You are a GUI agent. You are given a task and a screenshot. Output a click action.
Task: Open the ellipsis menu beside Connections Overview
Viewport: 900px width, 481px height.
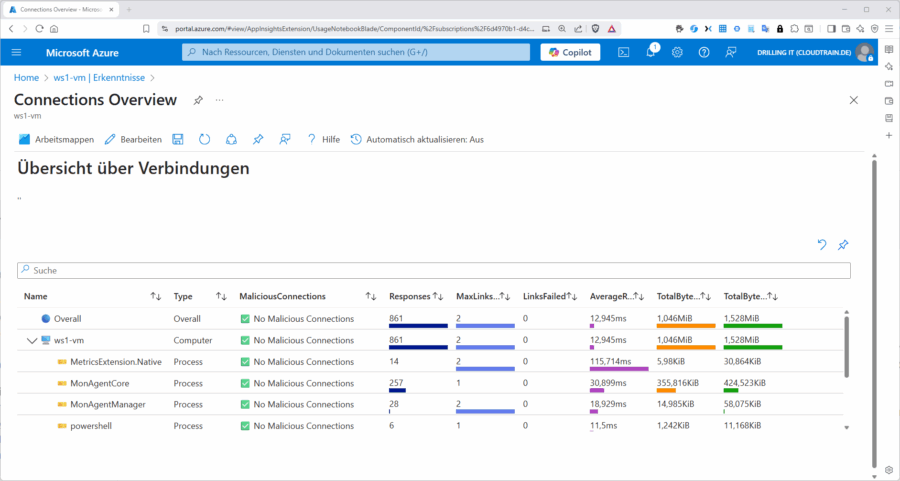219,100
